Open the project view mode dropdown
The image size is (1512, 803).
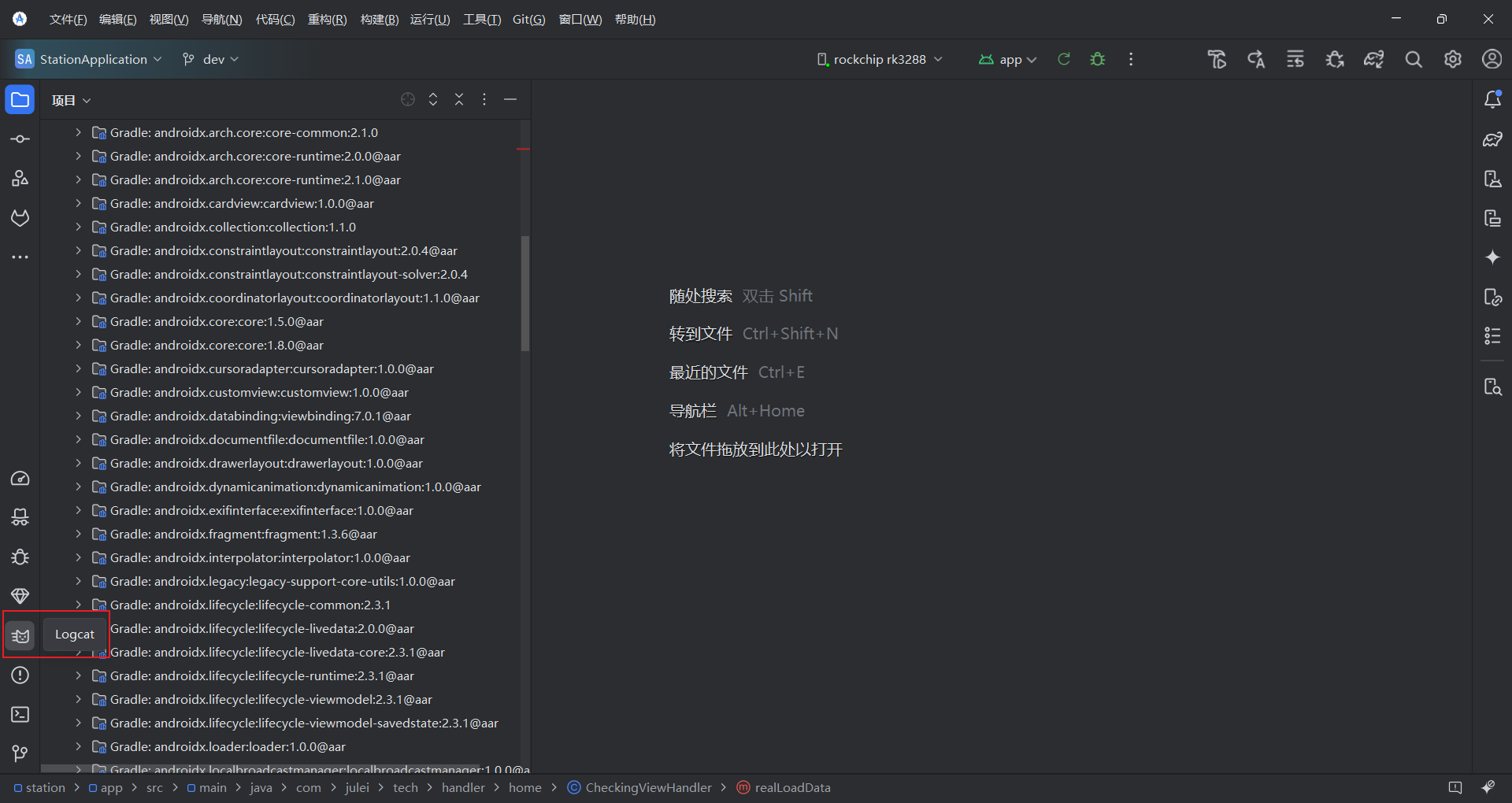click(72, 100)
